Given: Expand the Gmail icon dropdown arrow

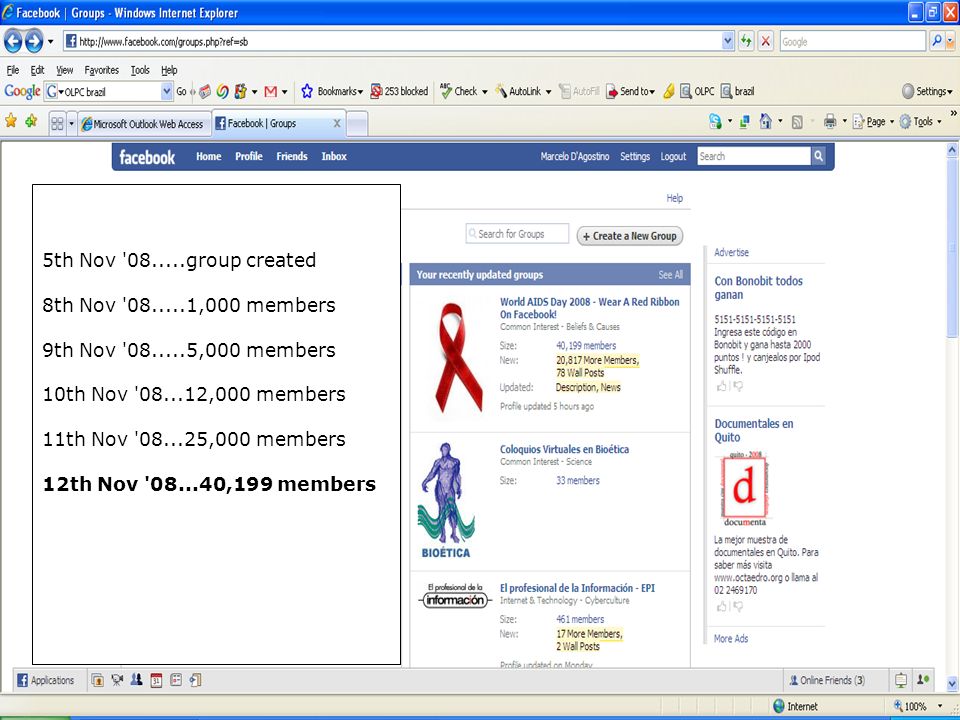Looking at the screenshot, I should 284,92.
